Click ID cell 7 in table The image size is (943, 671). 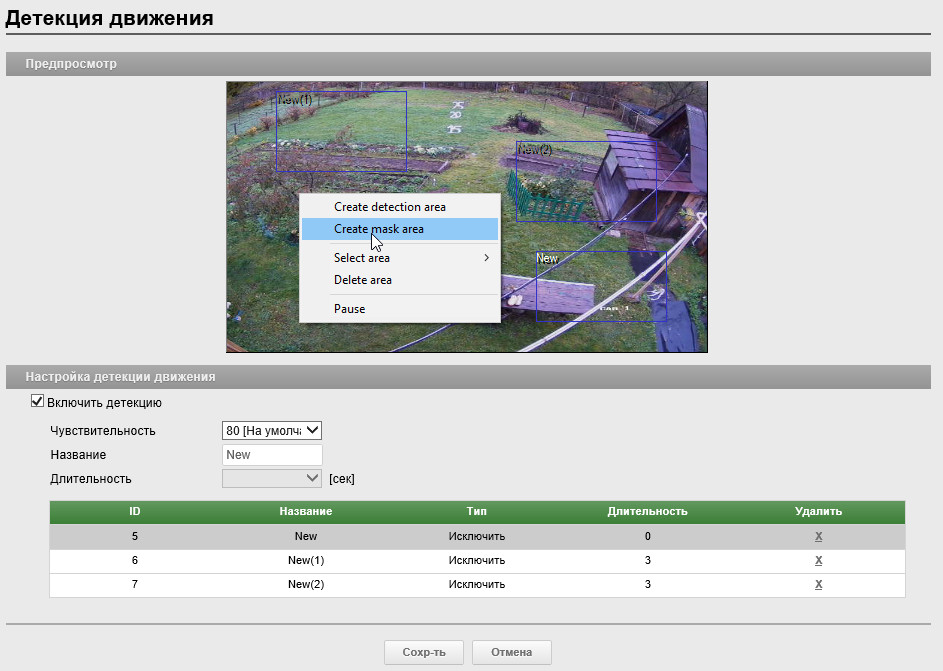click(x=135, y=584)
